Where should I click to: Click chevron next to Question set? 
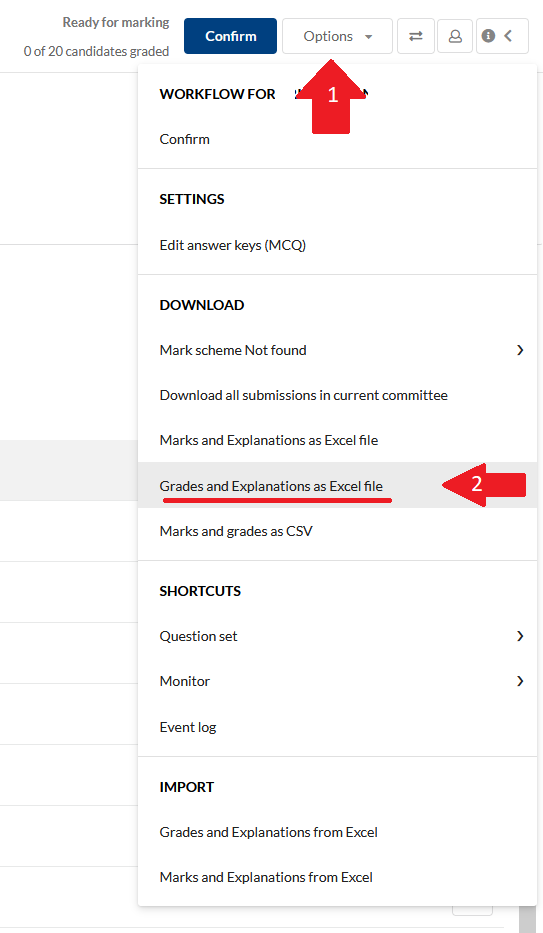click(520, 636)
